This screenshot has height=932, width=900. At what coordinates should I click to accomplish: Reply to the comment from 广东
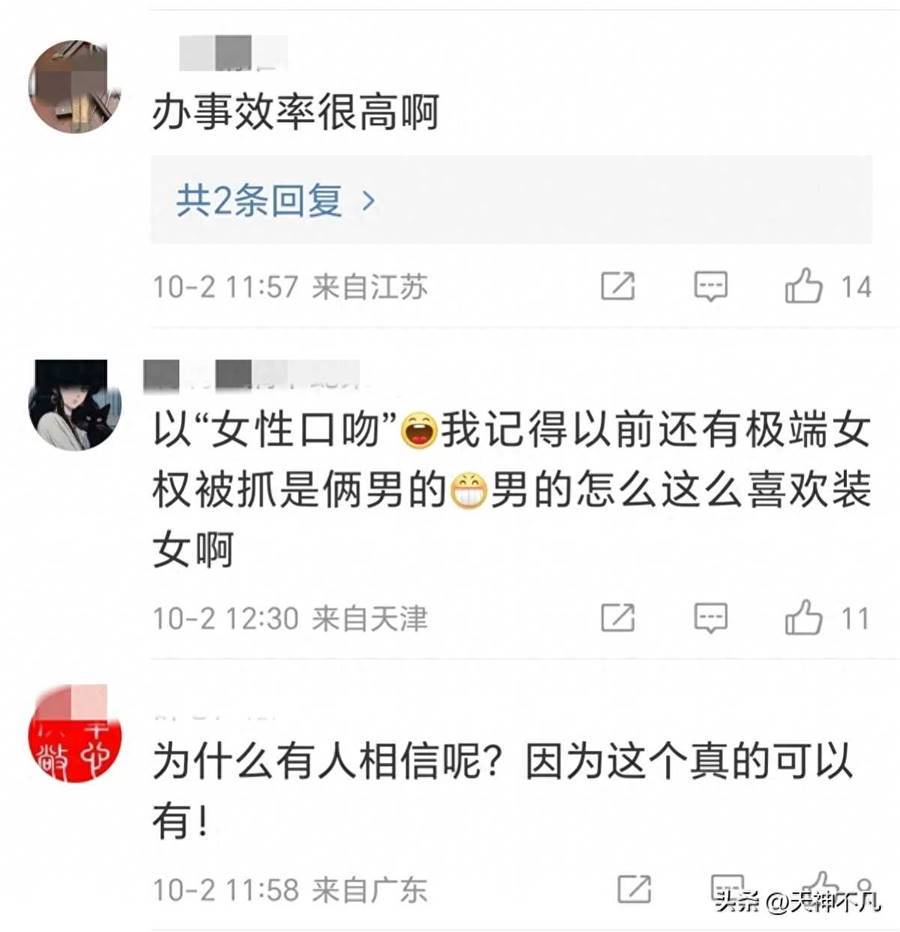727,888
